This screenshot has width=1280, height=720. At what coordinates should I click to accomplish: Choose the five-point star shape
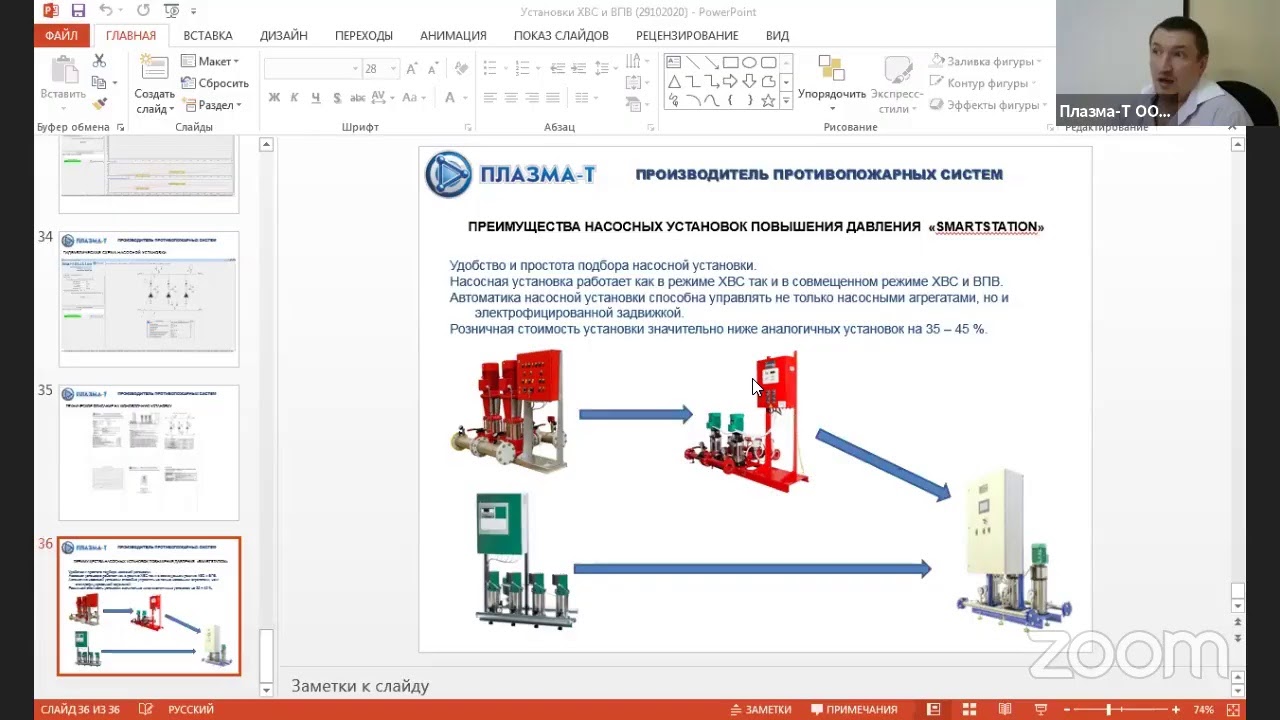[768, 100]
